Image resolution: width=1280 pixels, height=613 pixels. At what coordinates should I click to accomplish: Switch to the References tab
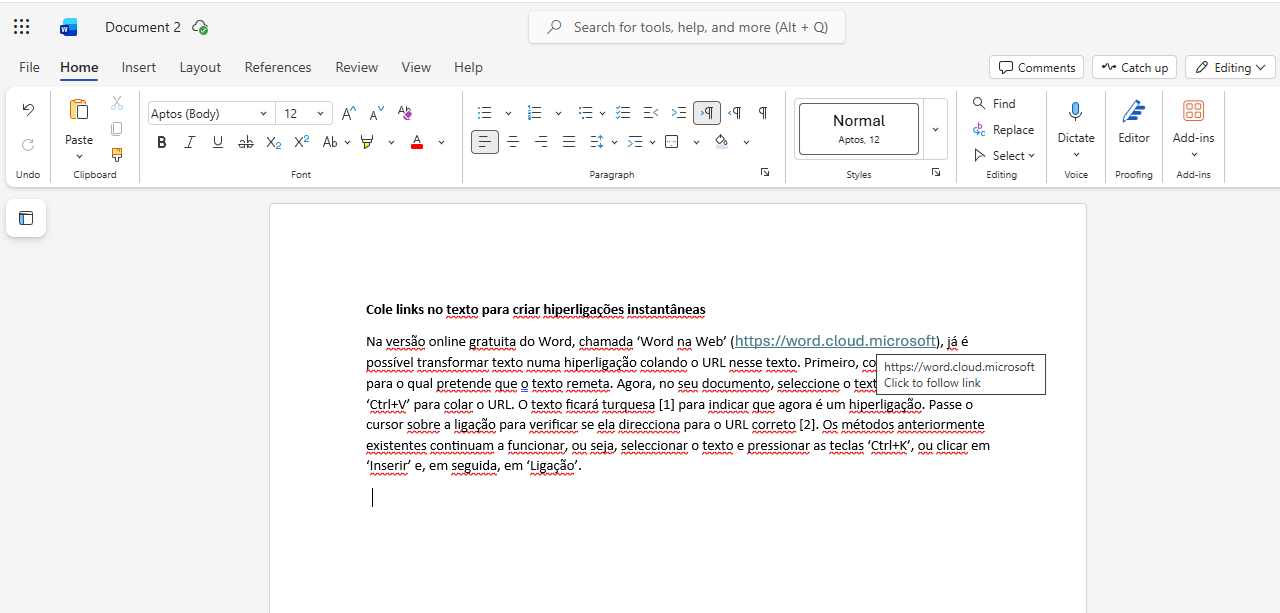point(278,67)
